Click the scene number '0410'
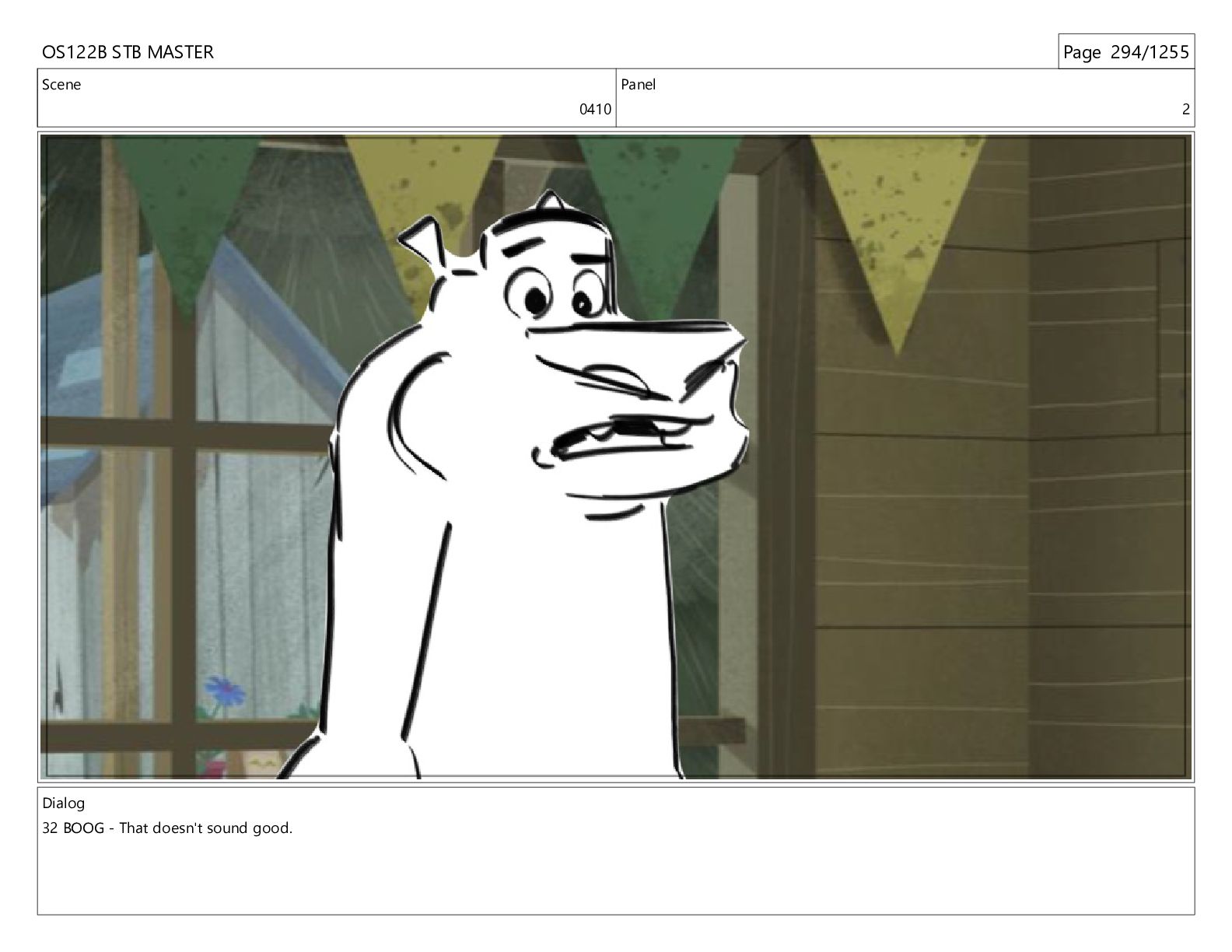This screenshot has height=952, width=1232. tap(595, 110)
